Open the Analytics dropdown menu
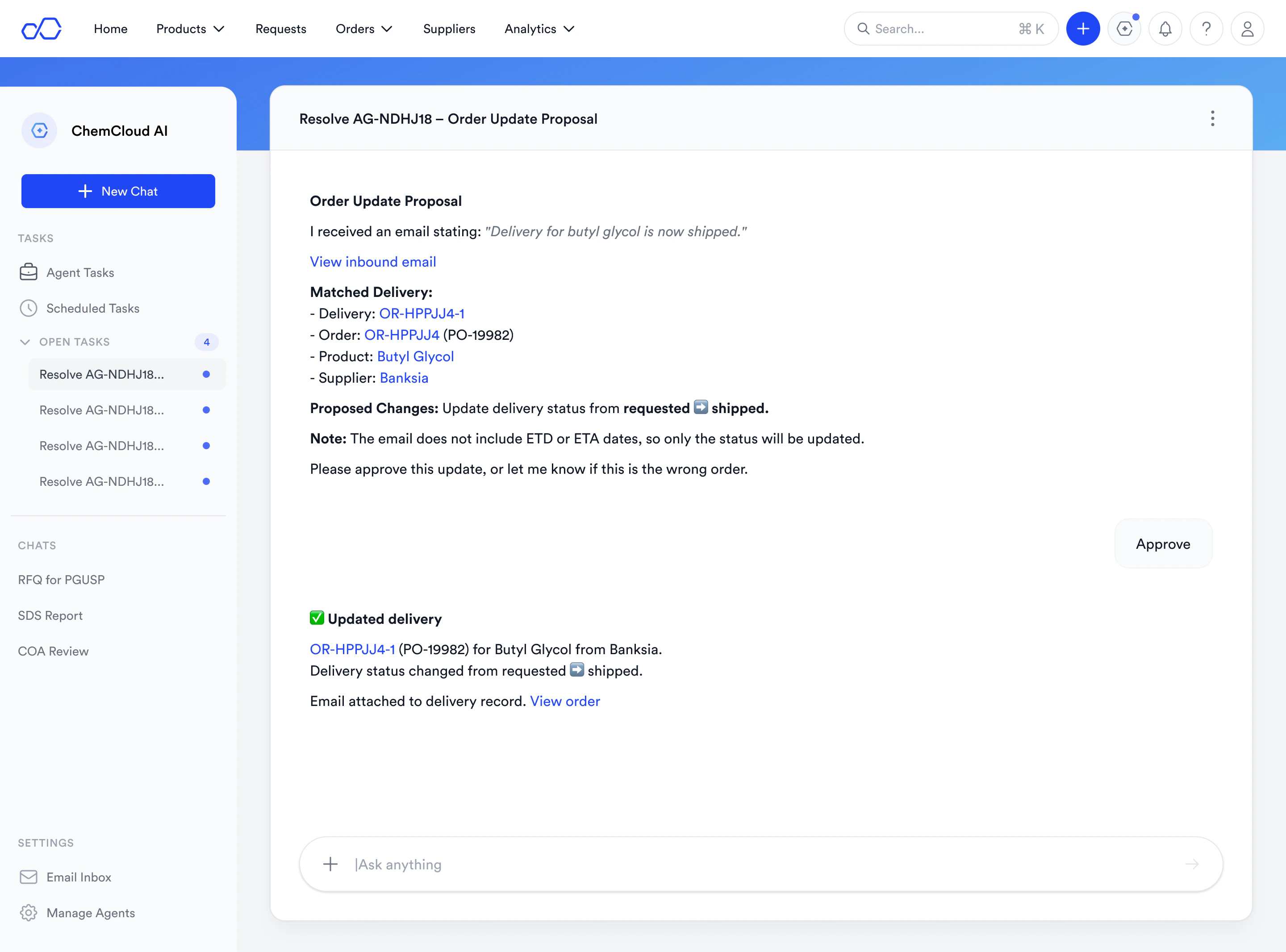Viewport: 1286px width, 952px height. (x=539, y=29)
